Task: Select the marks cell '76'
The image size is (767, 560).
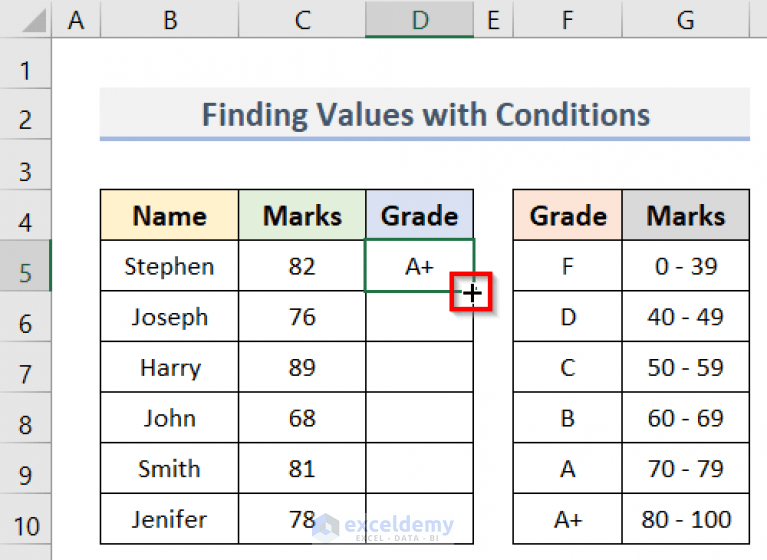Action: 302,317
